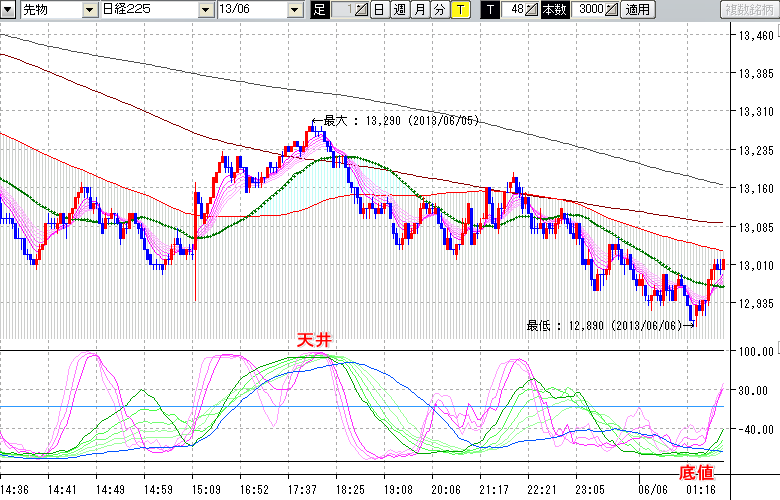The width and height of the screenshot is (780, 500).
Task: Click the yellow T tick button
Action: point(459,10)
